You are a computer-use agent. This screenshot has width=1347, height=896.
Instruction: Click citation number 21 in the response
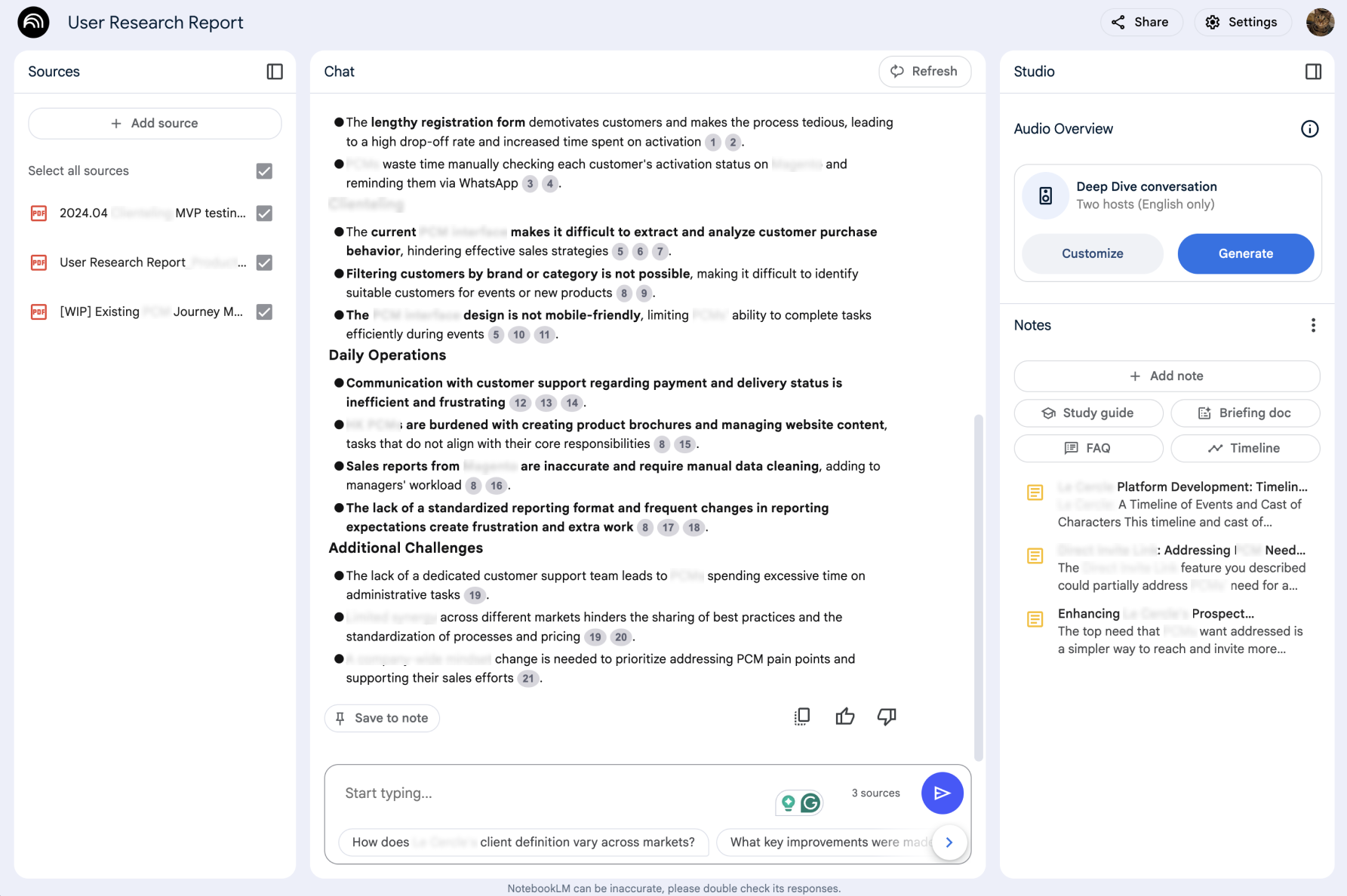point(528,679)
